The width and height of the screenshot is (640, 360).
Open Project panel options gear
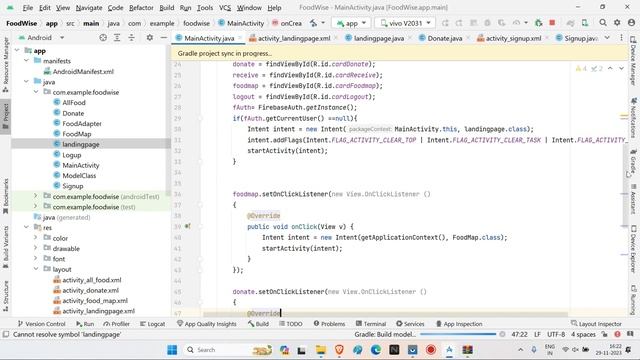(x=150, y=38)
